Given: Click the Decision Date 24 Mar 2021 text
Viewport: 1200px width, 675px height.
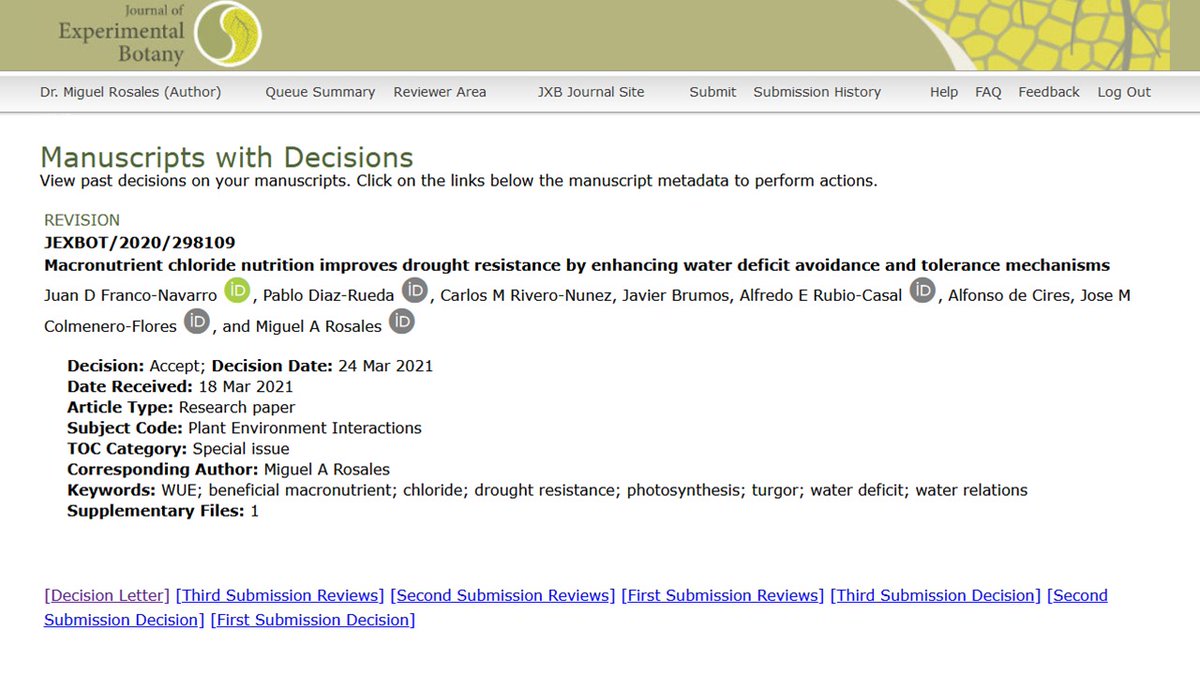Looking at the screenshot, I should tap(322, 366).
